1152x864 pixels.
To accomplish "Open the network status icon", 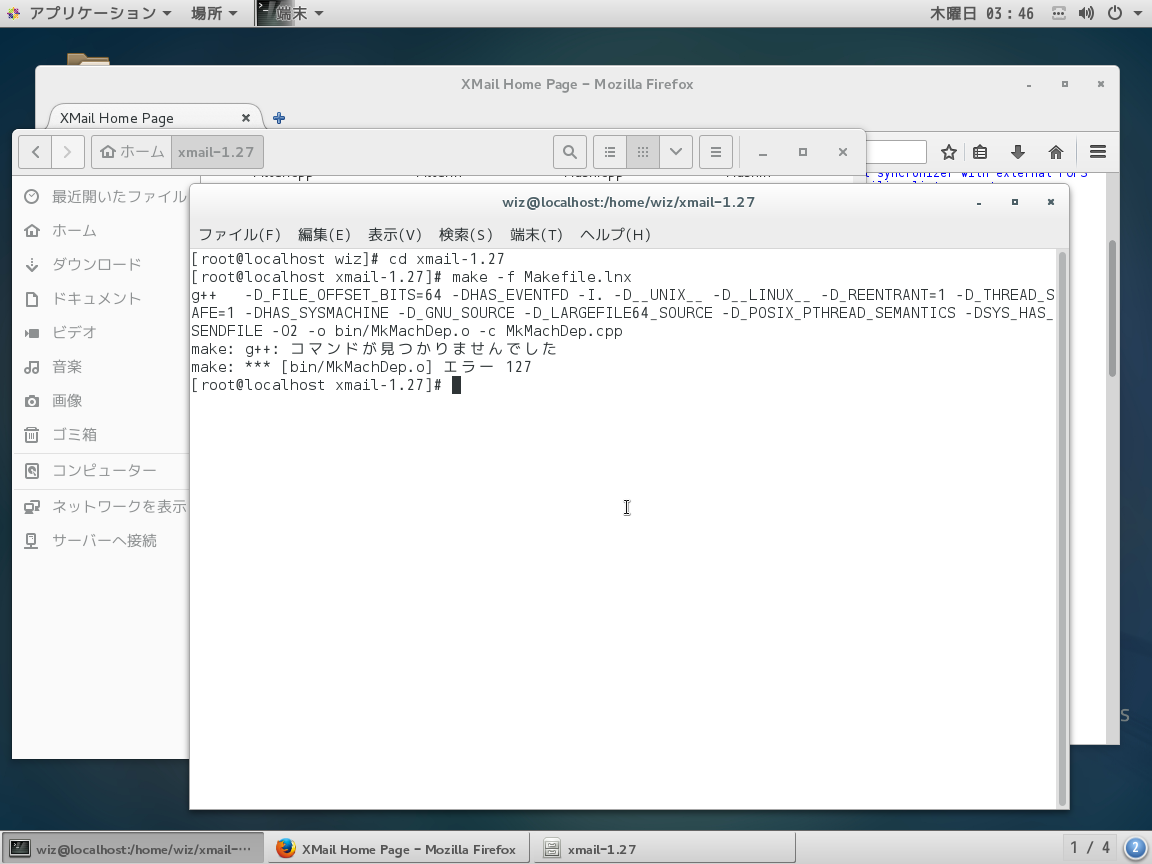I will pos(1059,13).
